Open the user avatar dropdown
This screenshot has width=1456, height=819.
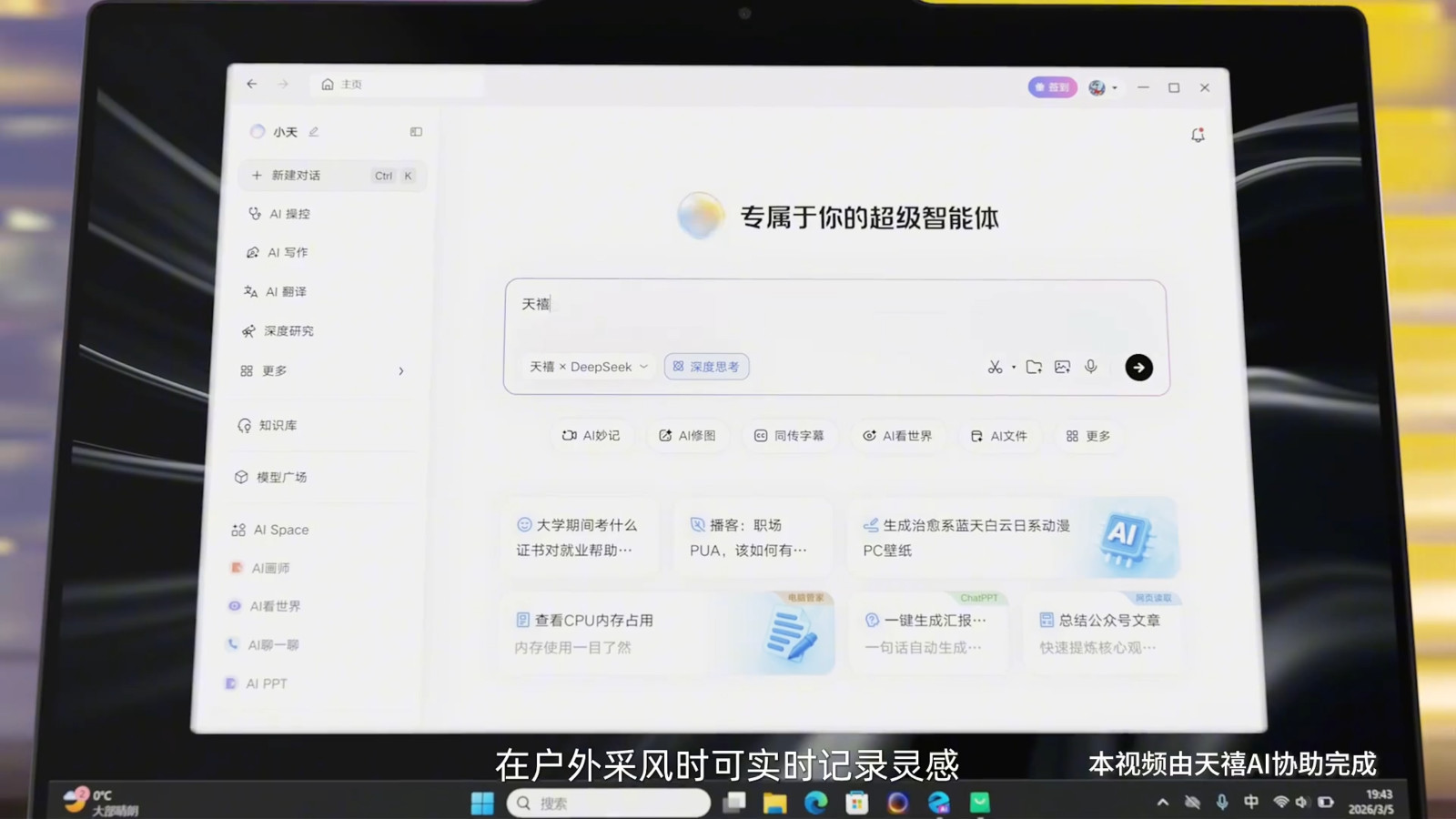[1102, 87]
